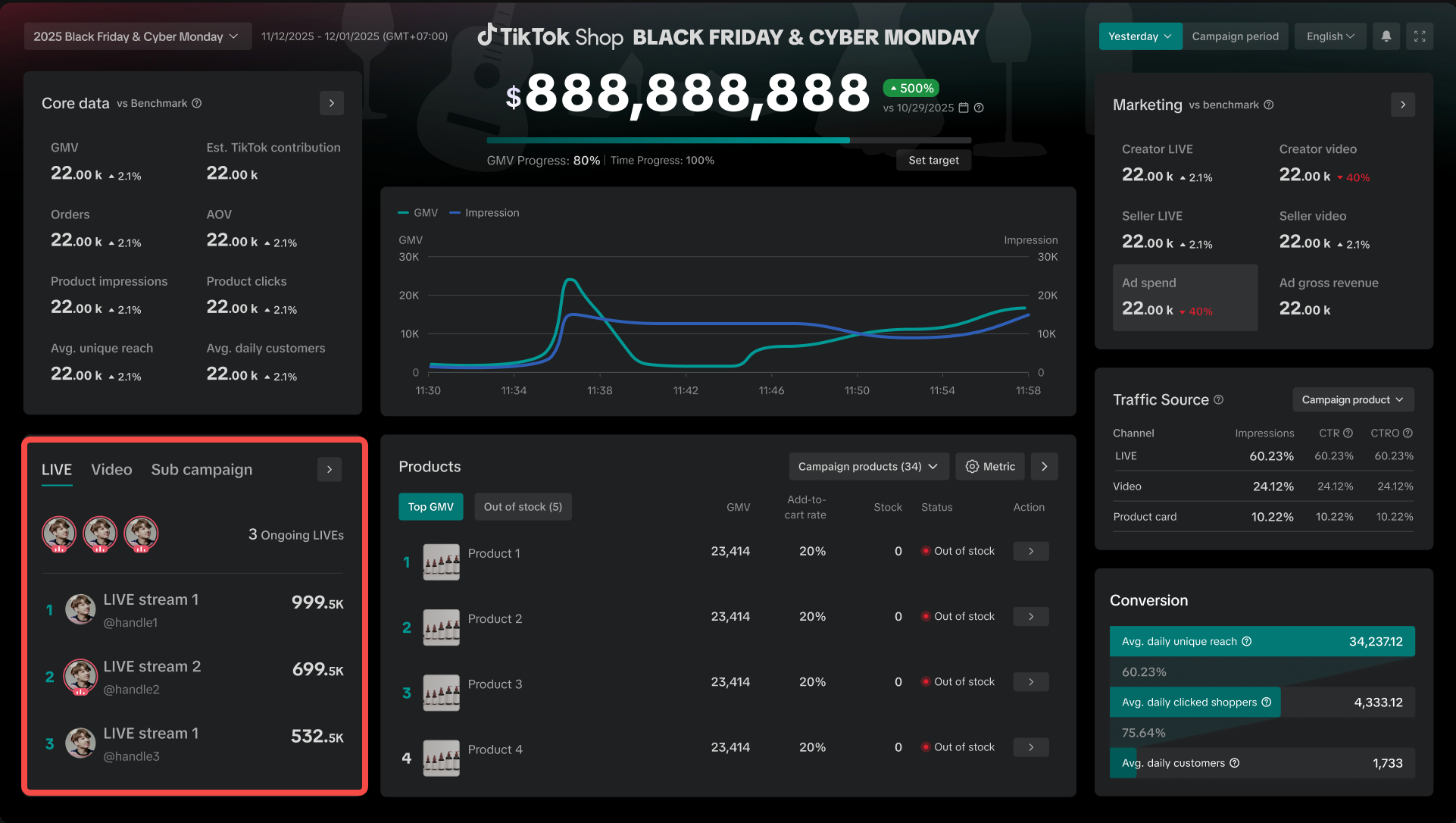Click the Avg. daily unique reach info icon

1247,641
